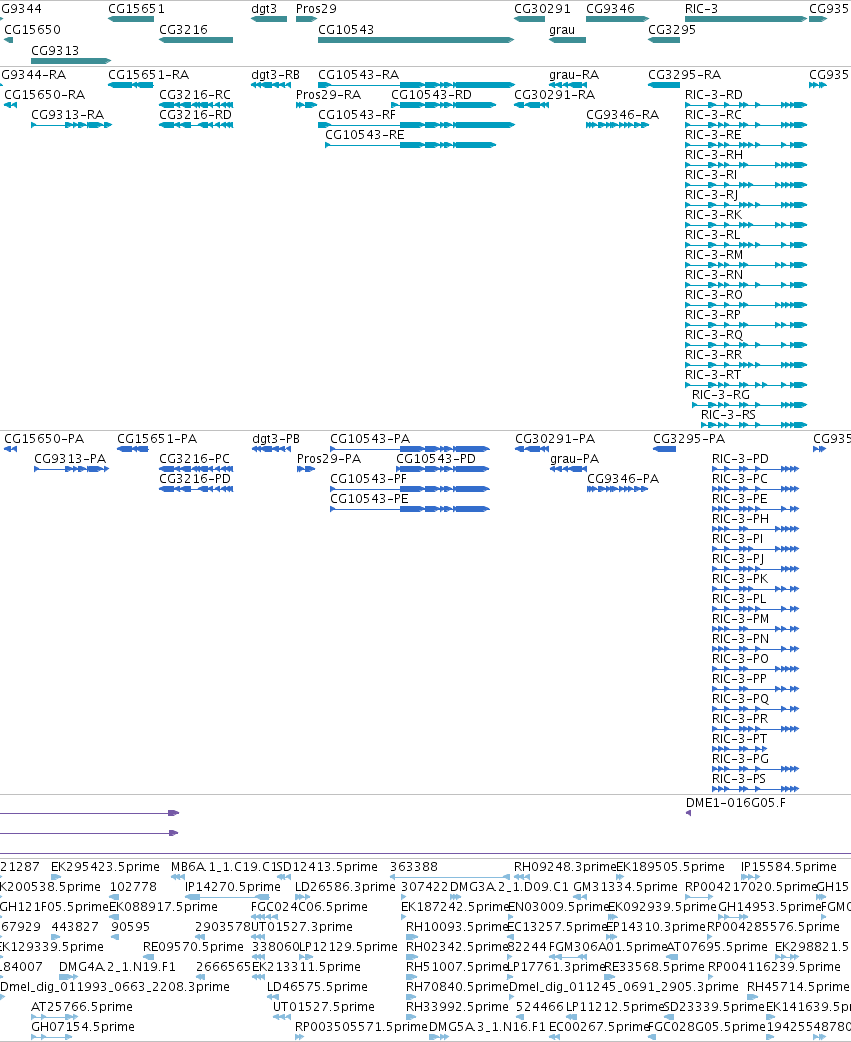Select protein CG10543-PA

pyautogui.click(x=370, y=439)
